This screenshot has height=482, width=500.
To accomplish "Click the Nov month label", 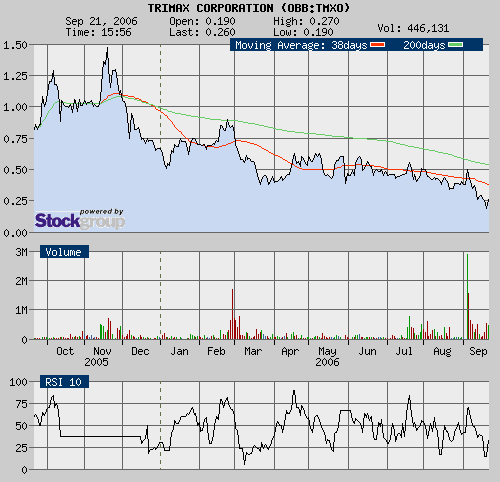I will click(102, 351).
